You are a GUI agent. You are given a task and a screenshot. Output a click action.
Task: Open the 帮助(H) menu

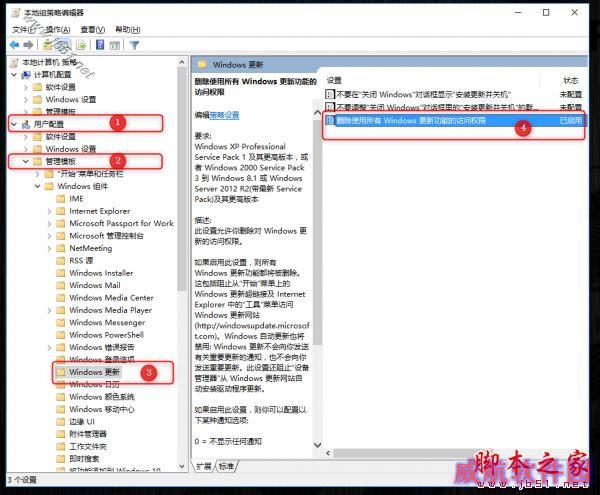point(128,30)
